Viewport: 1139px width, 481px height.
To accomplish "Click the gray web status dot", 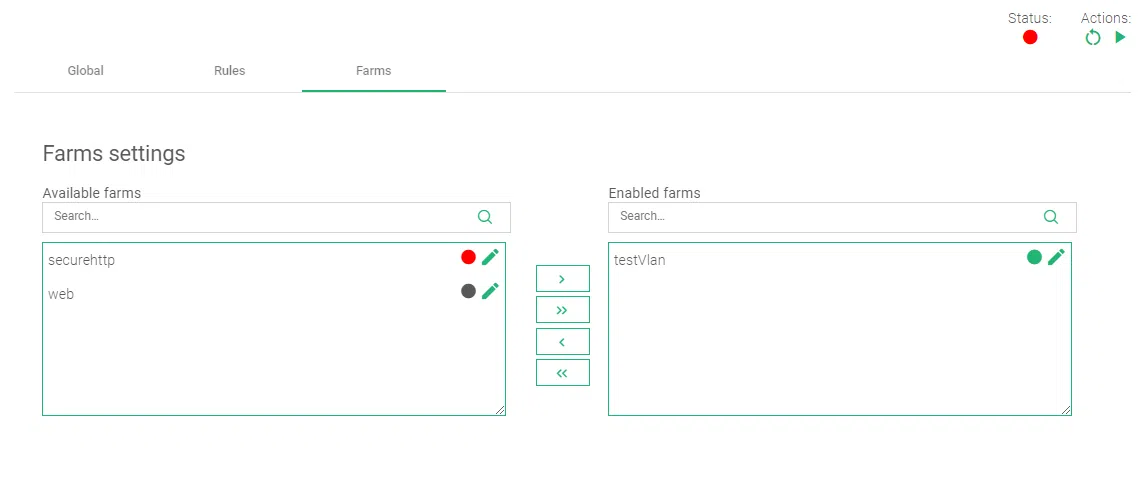I will tap(468, 291).
